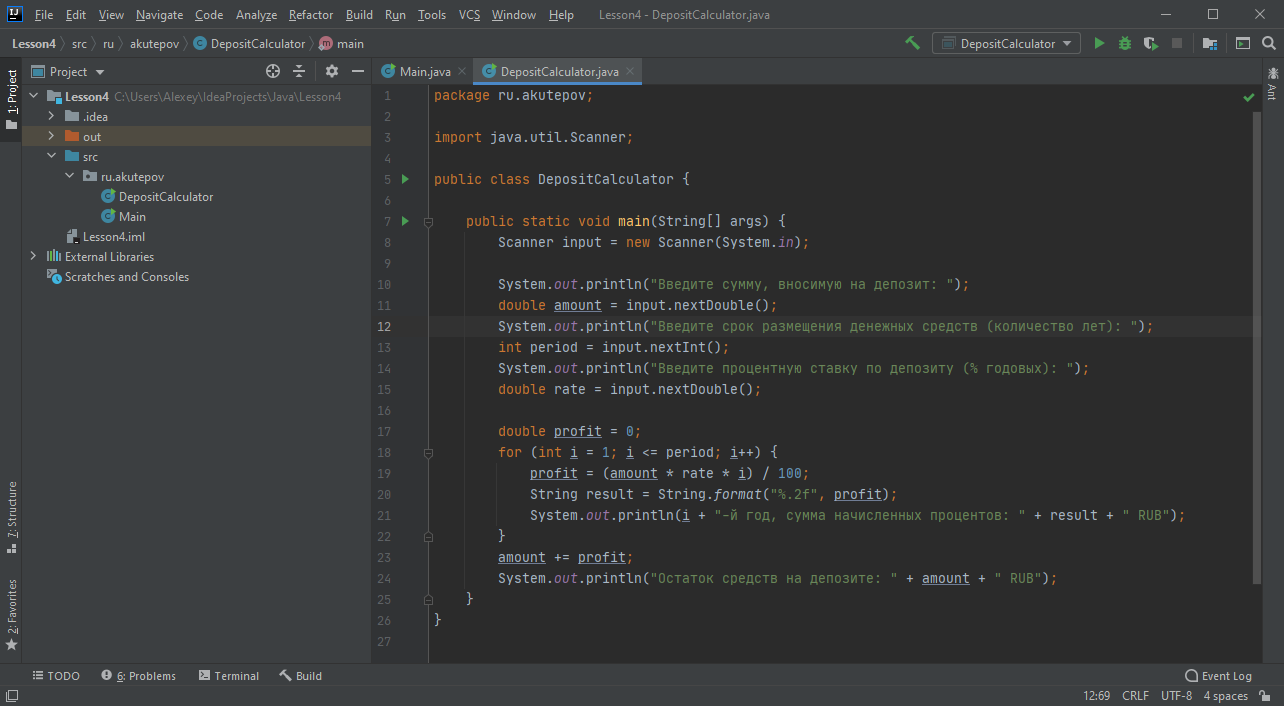Open the Analyze menu

tap(256, 15)
